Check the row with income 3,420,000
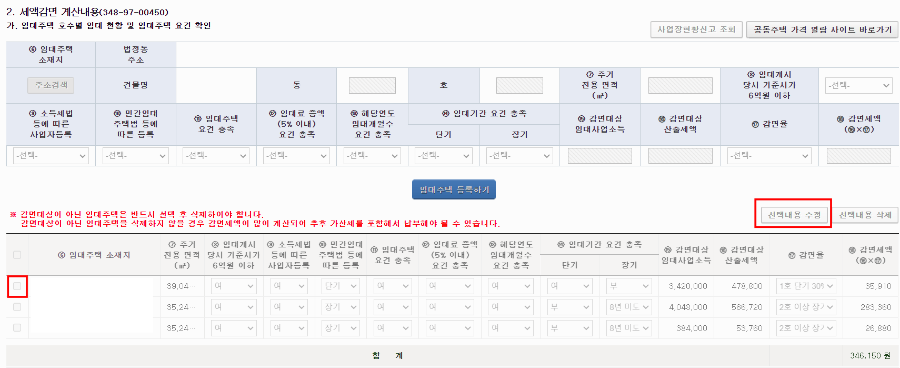This screenshot has height=368, width=900. click(17, 285)
